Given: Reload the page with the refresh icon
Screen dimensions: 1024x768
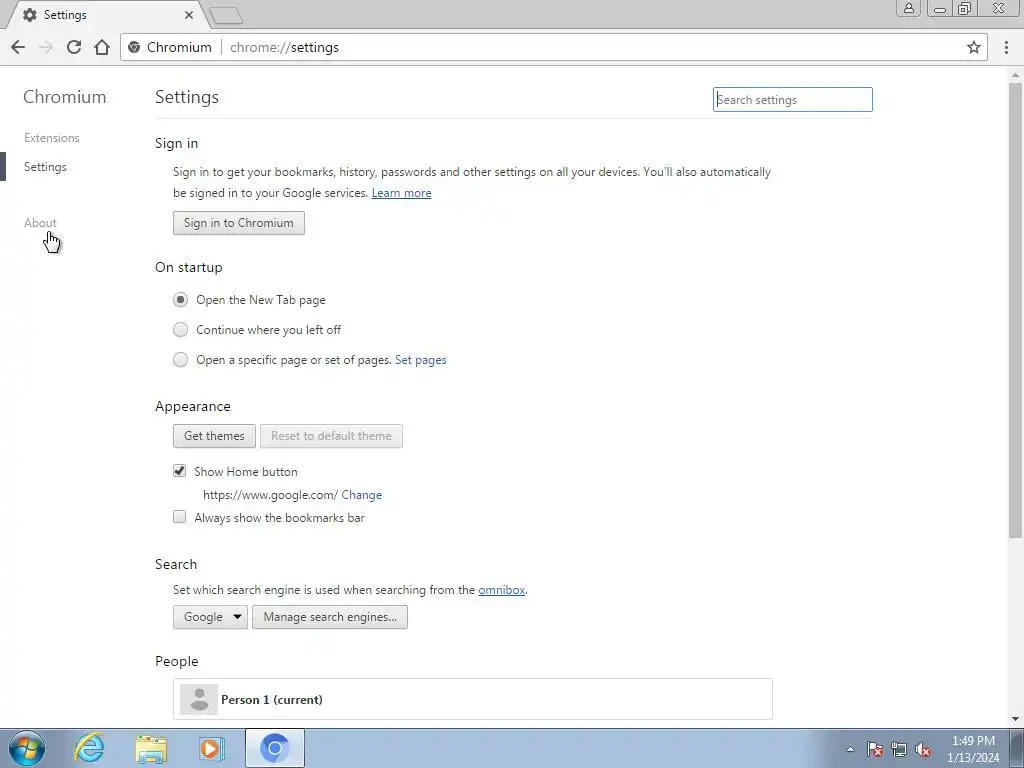Looking at the screenshot, I should [74, 47].
